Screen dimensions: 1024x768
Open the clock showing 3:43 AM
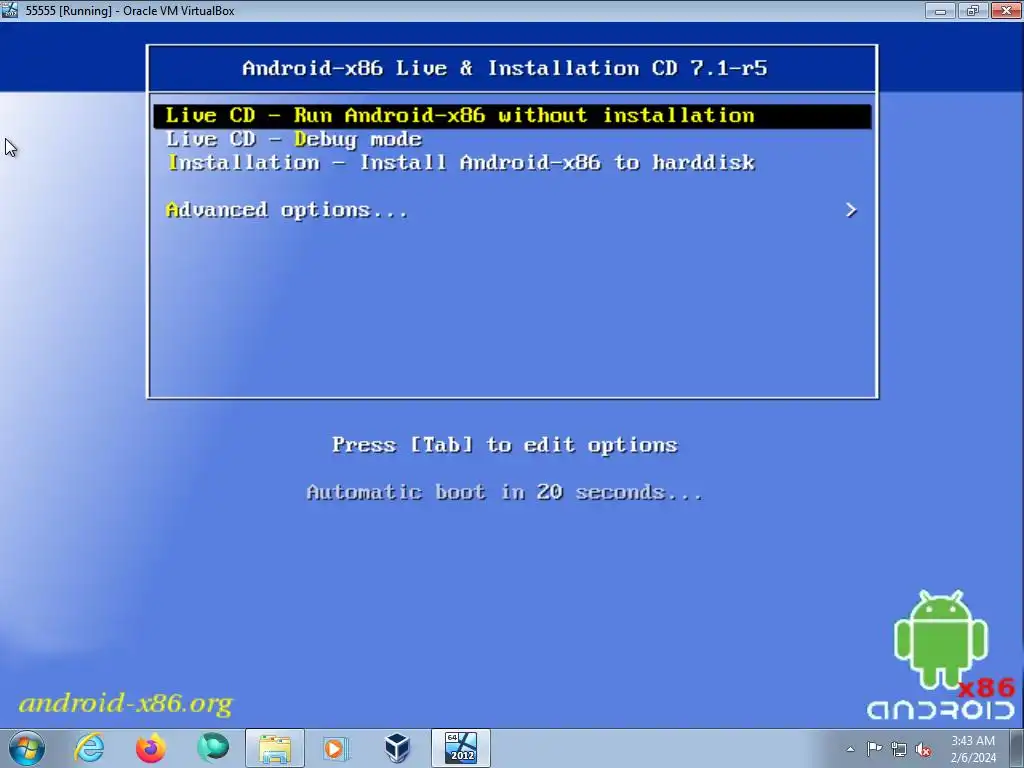[x=973, y=749]
